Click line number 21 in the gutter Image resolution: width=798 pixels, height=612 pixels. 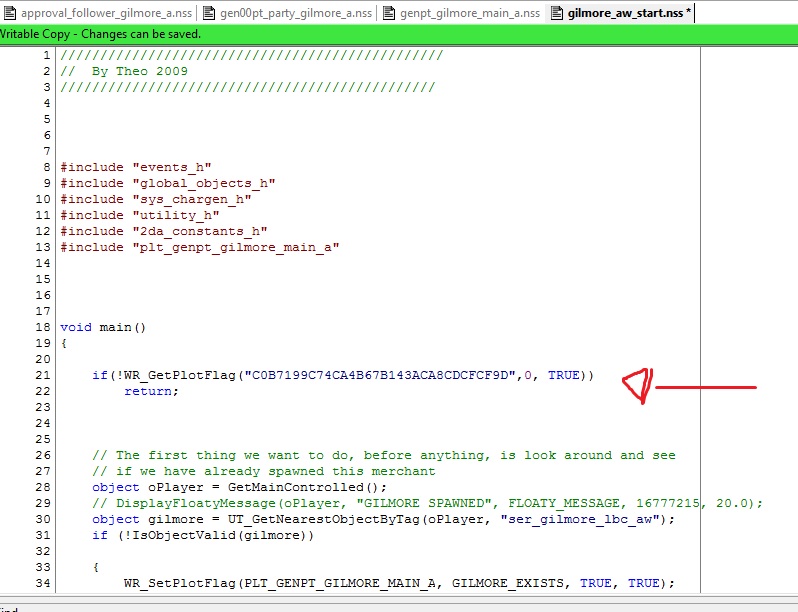click(42, 375)
